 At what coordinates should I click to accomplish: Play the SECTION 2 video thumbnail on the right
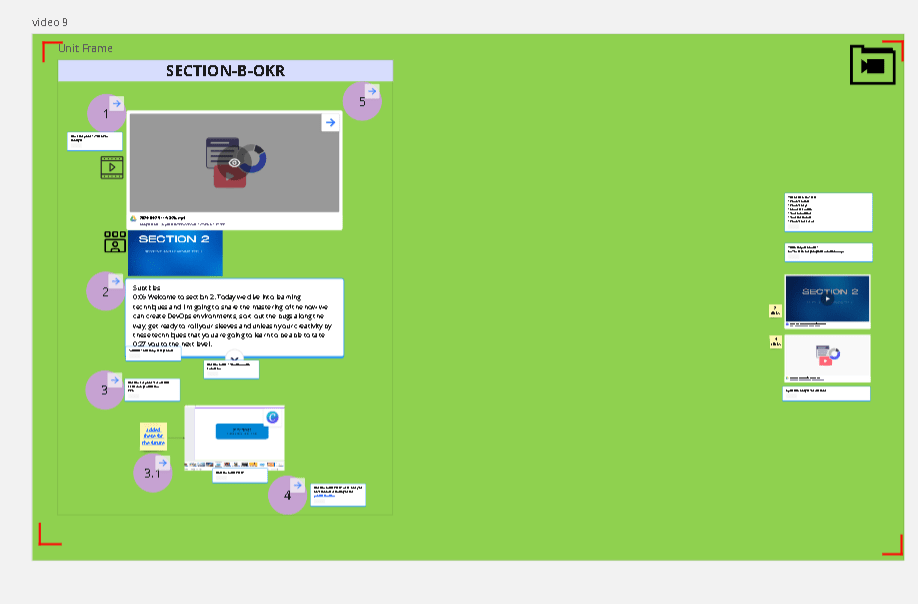(827, 298)
